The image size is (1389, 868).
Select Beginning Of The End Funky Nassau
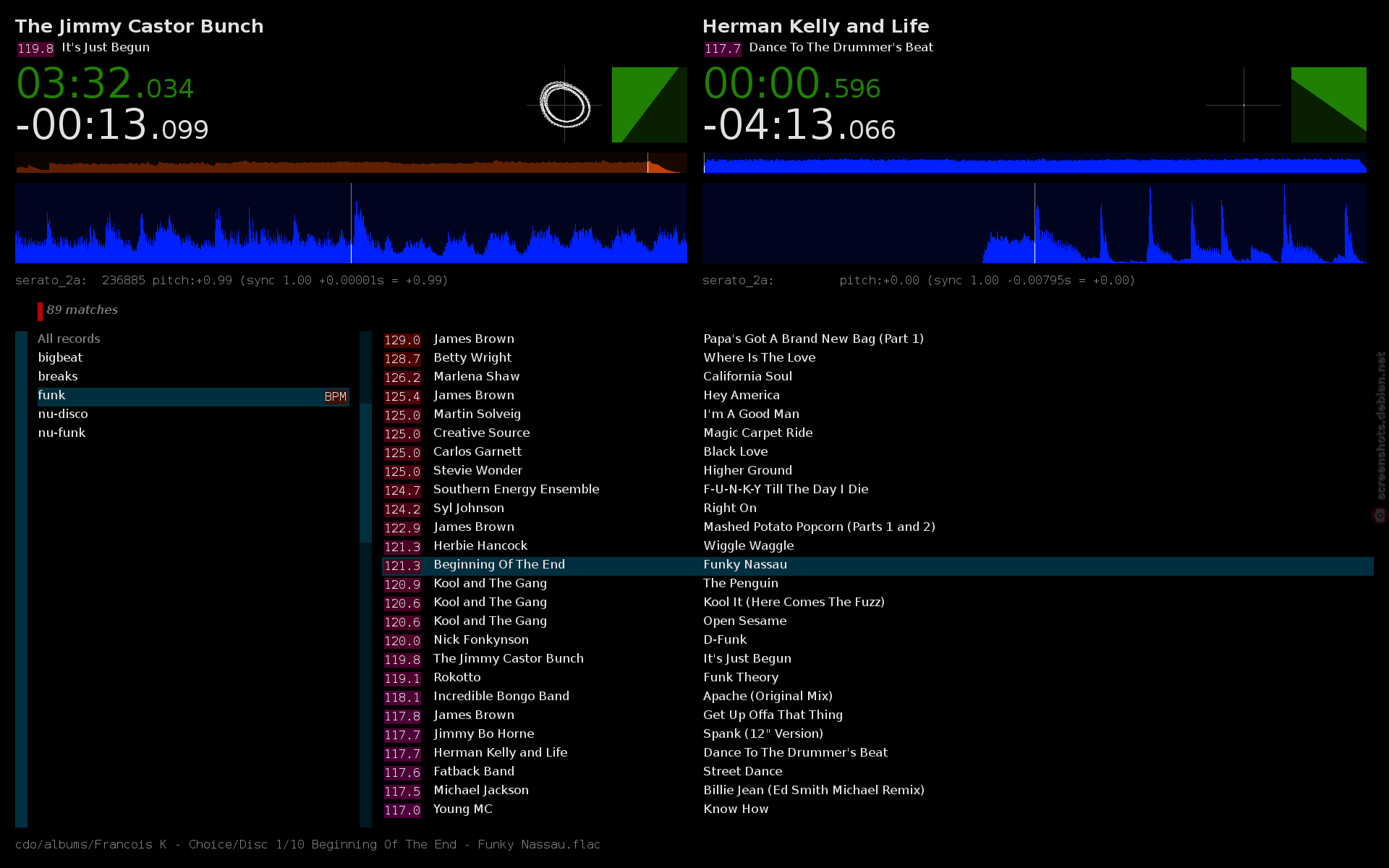[x=878, y=566]
